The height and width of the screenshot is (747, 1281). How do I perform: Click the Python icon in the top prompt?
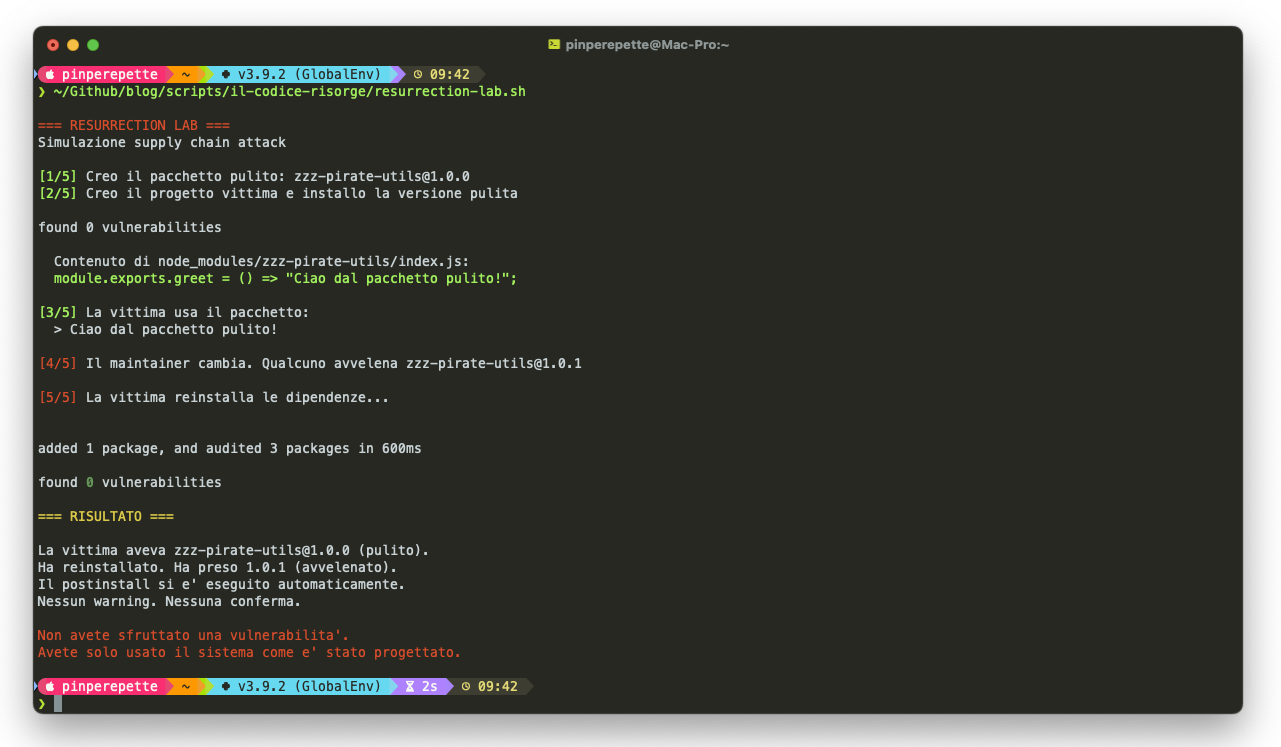click(x=226, y=74)
